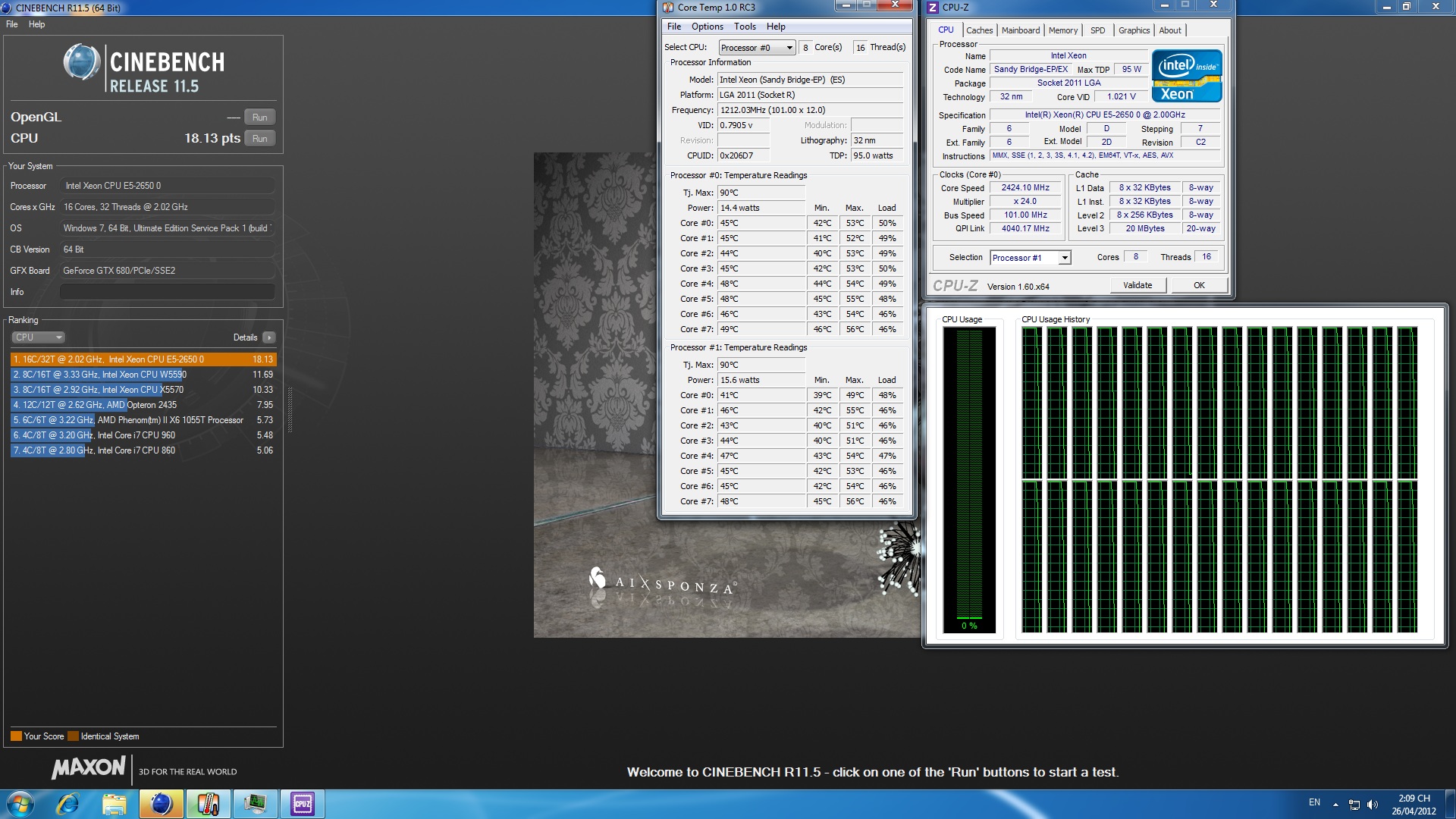Open Cinebench Help menu
This screenshot has width=1456, height=819.
tap(36, 24)
